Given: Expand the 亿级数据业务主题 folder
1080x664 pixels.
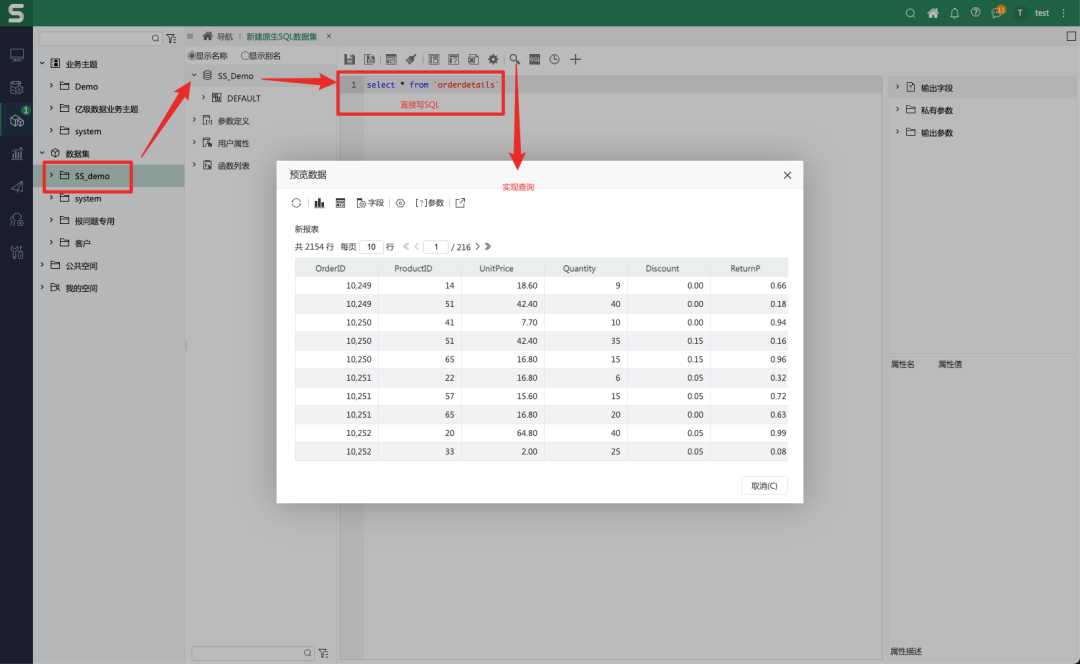Looking at the screenshot, I should point(51,108).
